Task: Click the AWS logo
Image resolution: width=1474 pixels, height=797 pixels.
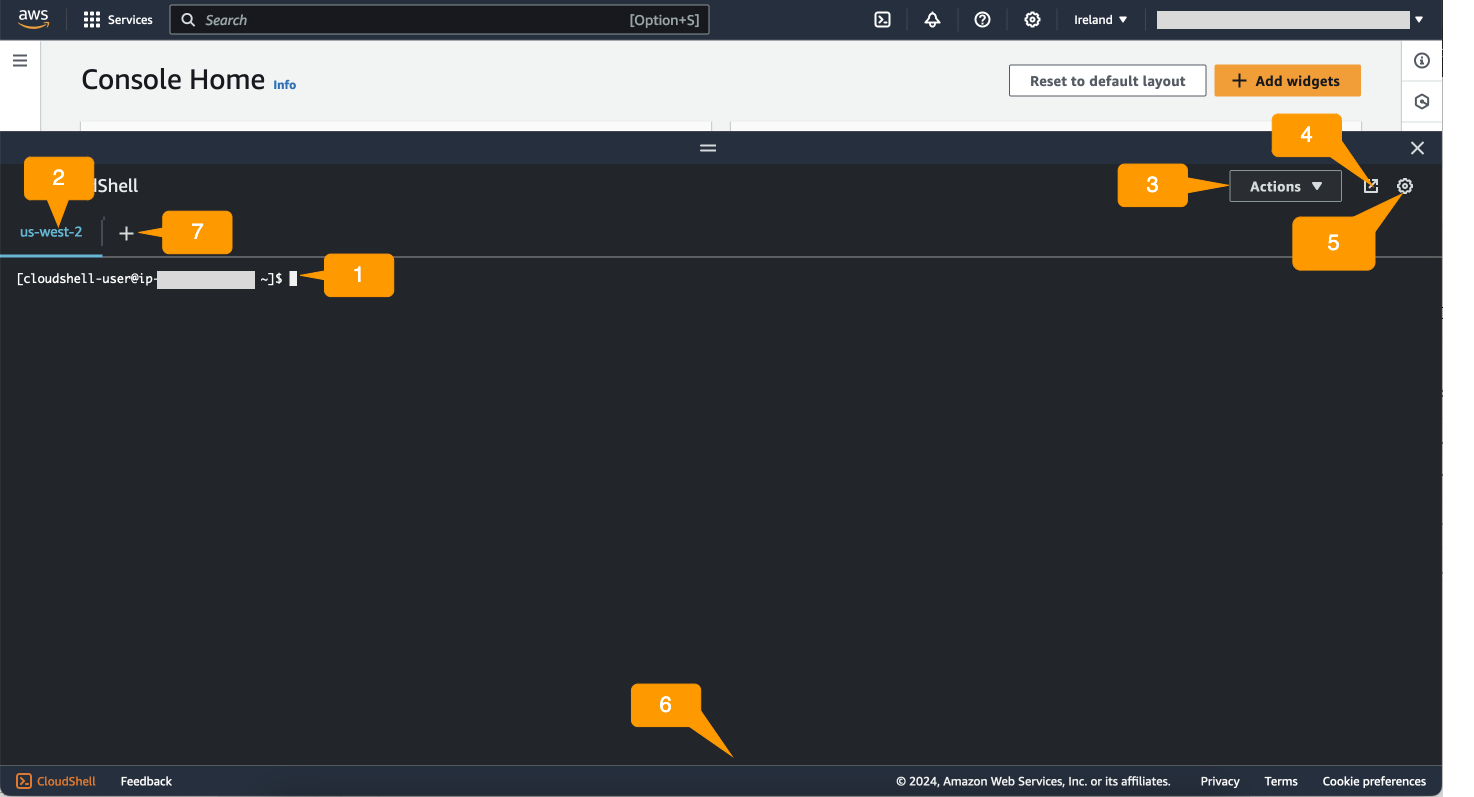Action: [33, 19]
